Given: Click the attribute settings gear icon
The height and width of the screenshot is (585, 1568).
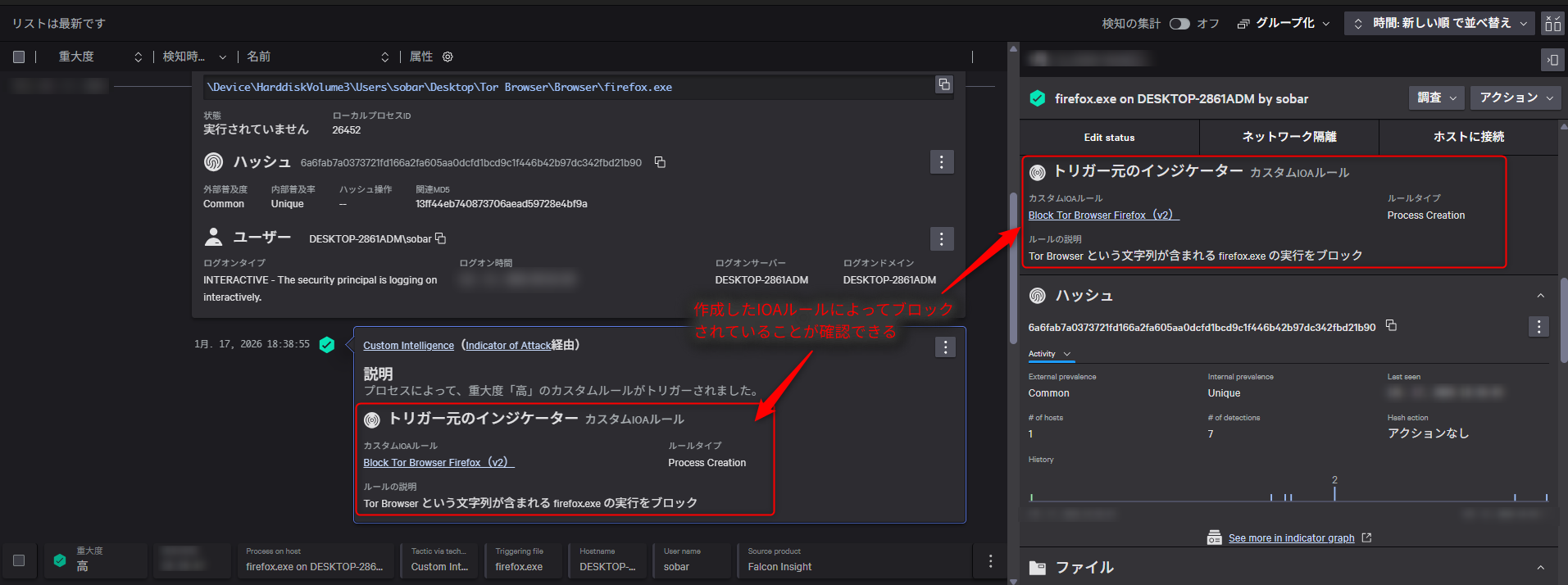Looking at the screenshot, I should [448, 57].
